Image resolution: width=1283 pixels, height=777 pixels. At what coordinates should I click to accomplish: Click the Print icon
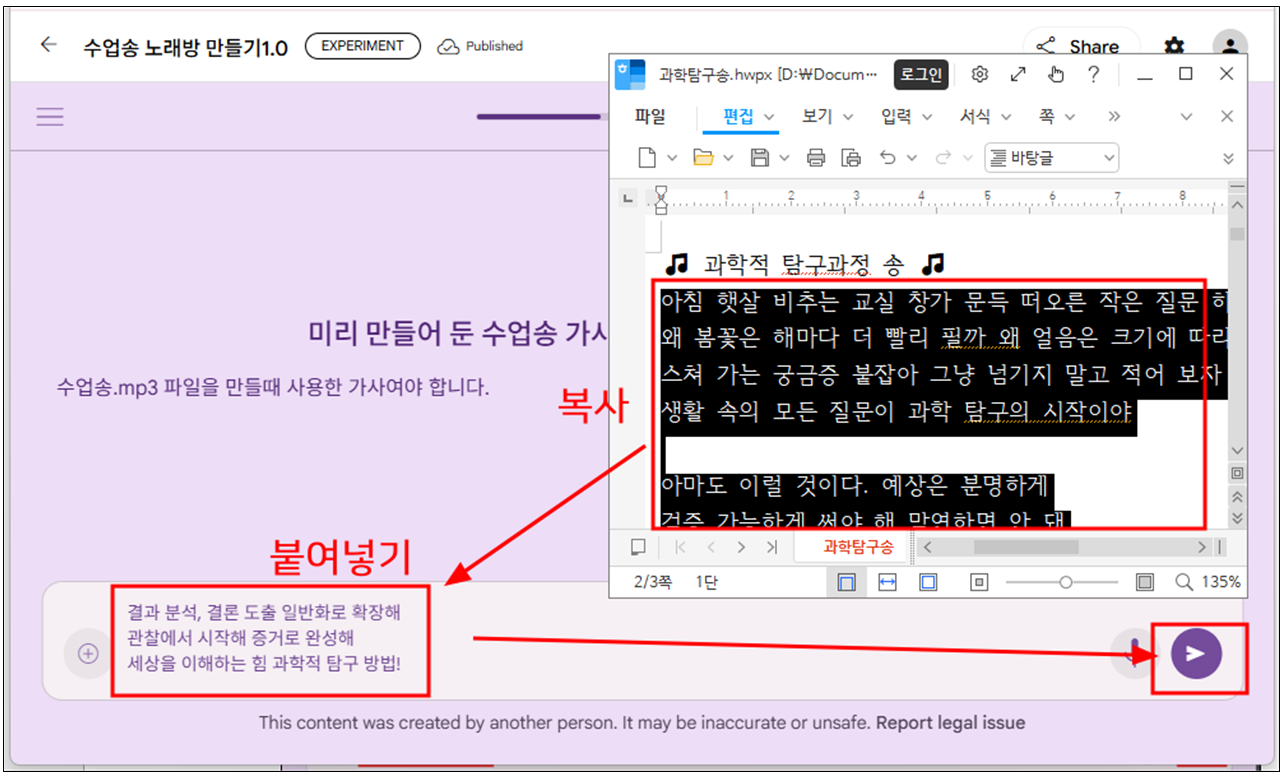click(x=816, y=157)
